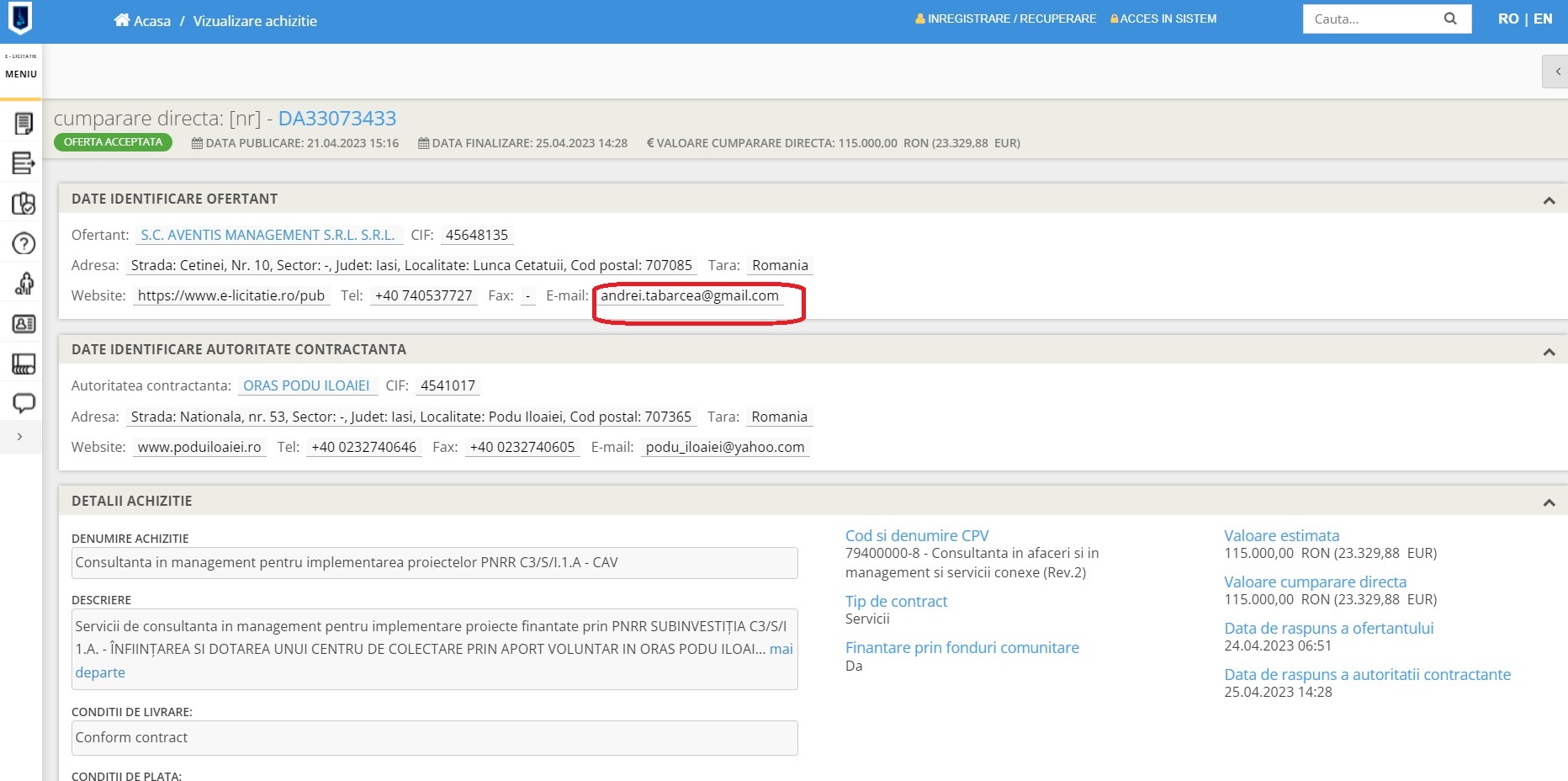Click Tip de contract label
Image resolution: width=1568 pixels, height=781 pixels.
coord(896,601)
